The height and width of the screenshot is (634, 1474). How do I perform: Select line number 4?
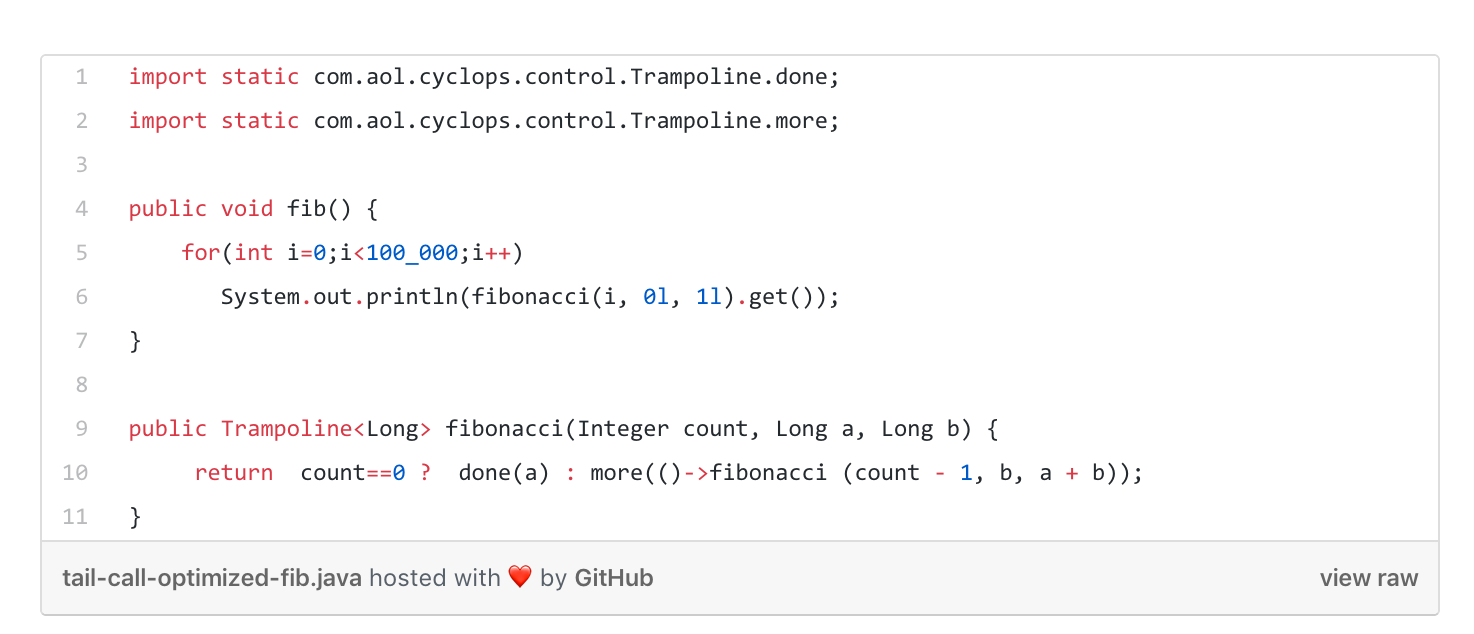tap(81, 209)
